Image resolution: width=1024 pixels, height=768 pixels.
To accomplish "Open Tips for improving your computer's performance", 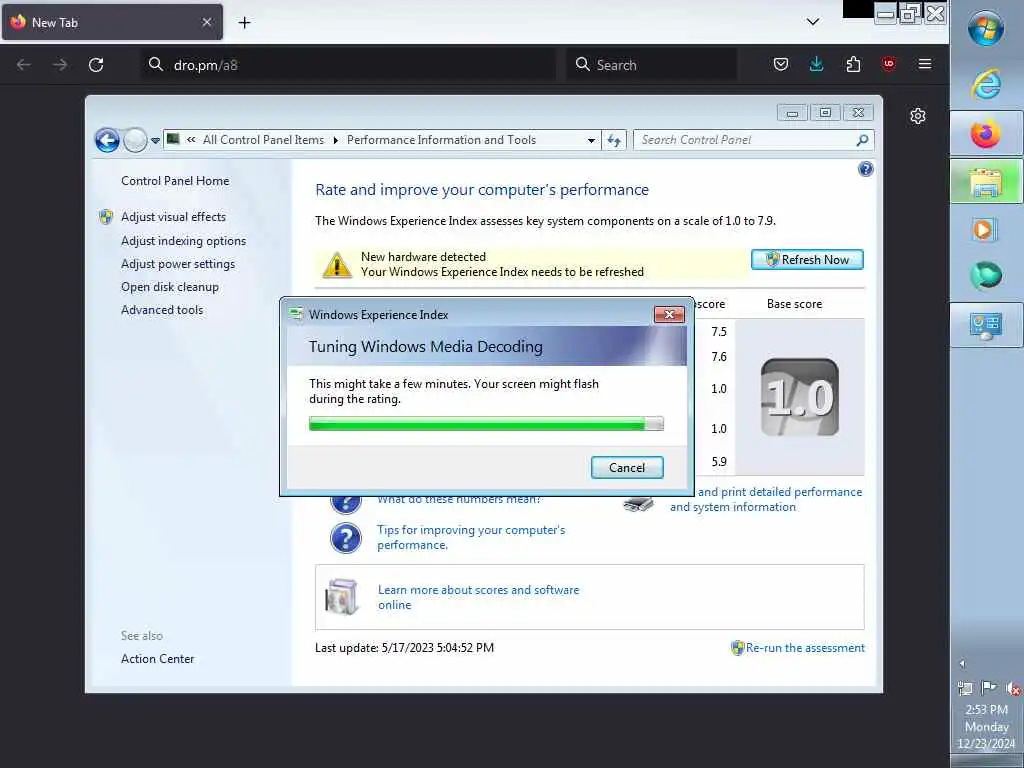I will [471, 537].
